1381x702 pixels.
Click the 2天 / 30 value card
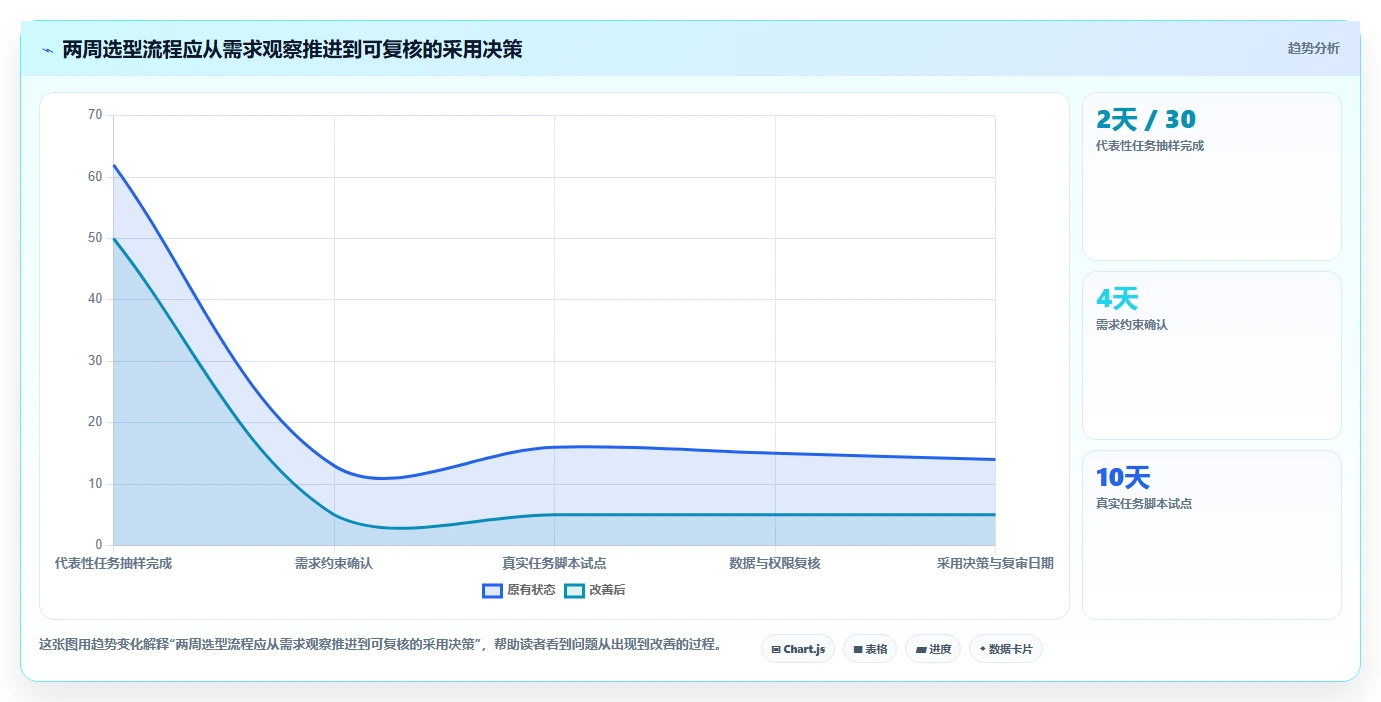coord(1211,176)
